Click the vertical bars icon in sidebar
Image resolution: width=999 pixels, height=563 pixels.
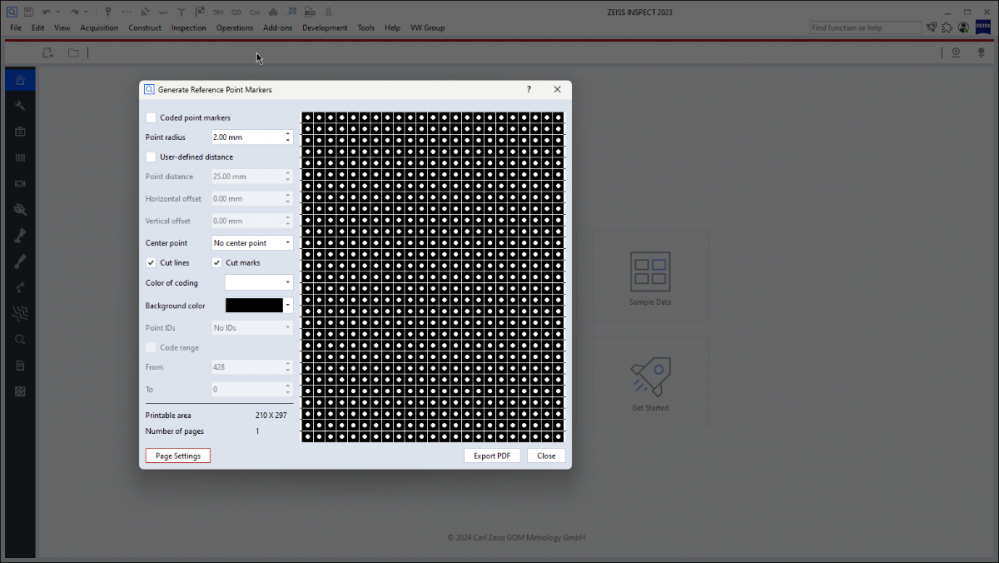point(20,157)
